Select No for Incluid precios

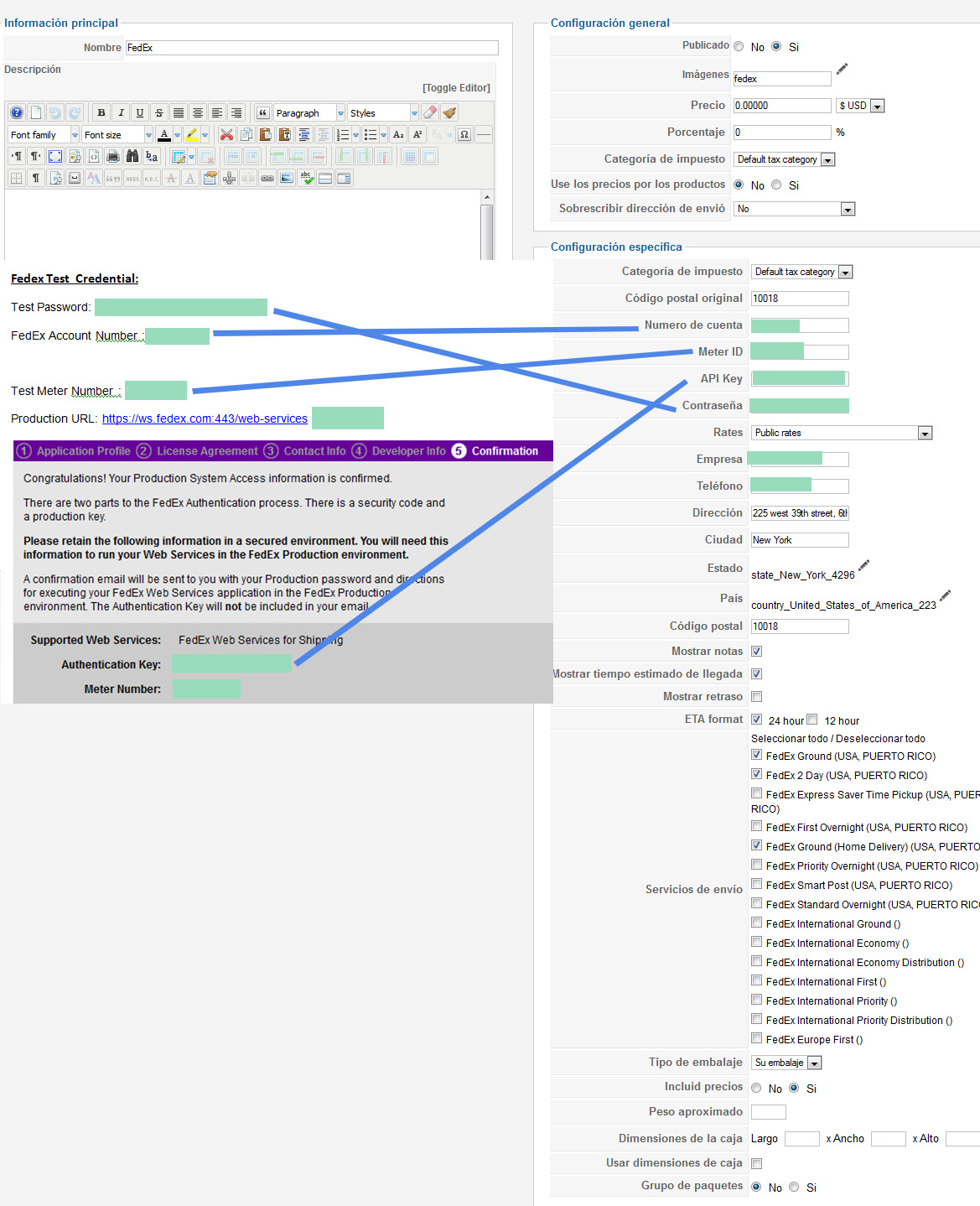(757, 1088)
